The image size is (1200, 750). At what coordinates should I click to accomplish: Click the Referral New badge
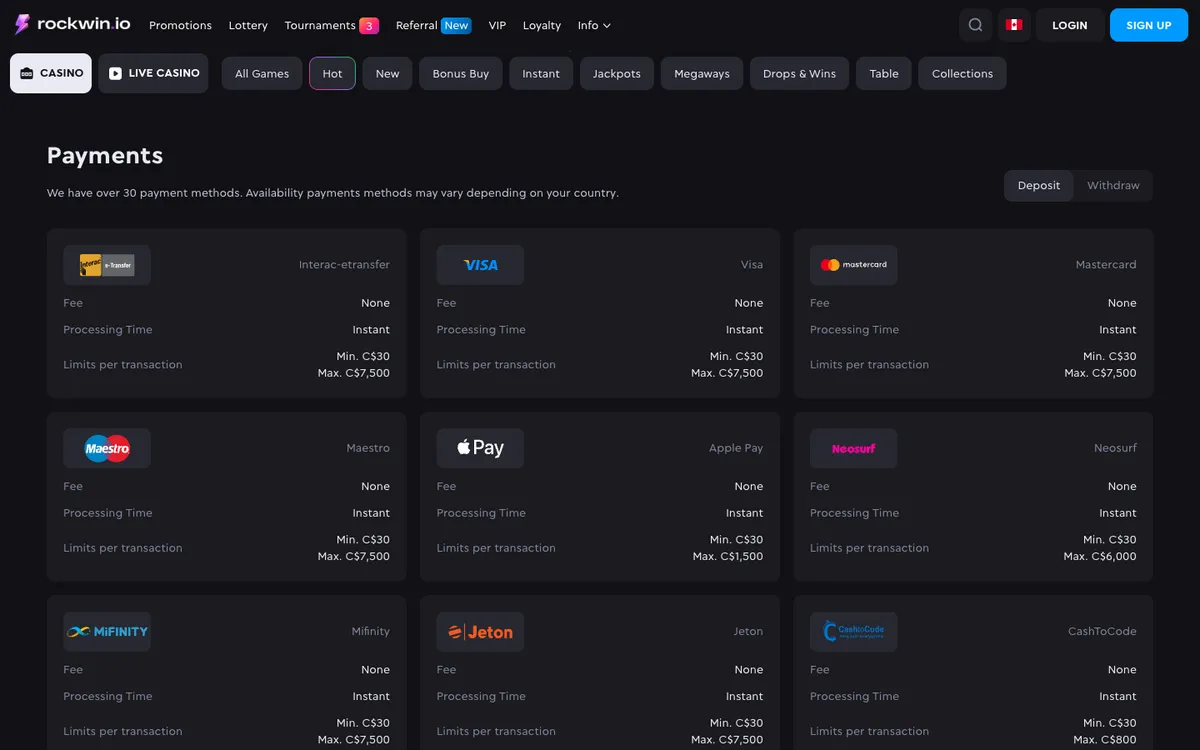[x=456, y=25]
